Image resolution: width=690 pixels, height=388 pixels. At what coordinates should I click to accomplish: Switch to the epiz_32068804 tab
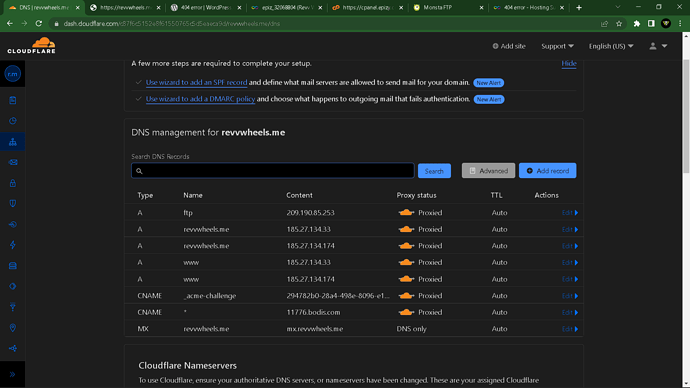[286, 7]
